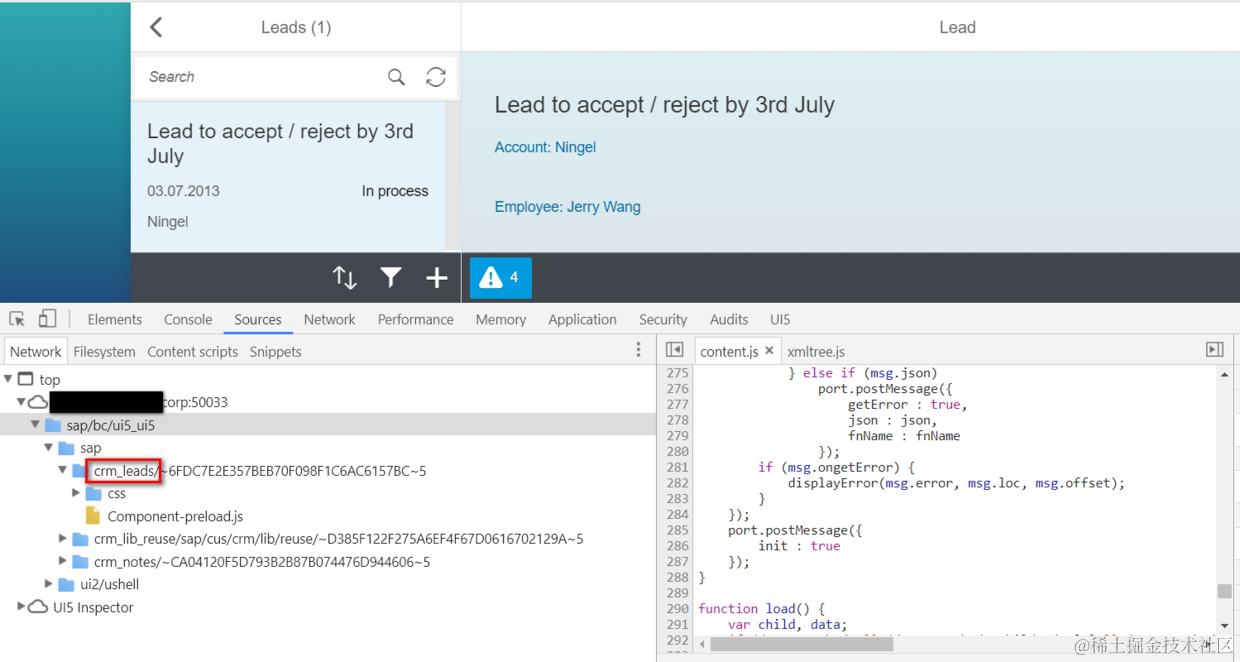Toggle the device toolbar icon
1240x662 pixels.
pyautogui.click(x=47, y=319)
